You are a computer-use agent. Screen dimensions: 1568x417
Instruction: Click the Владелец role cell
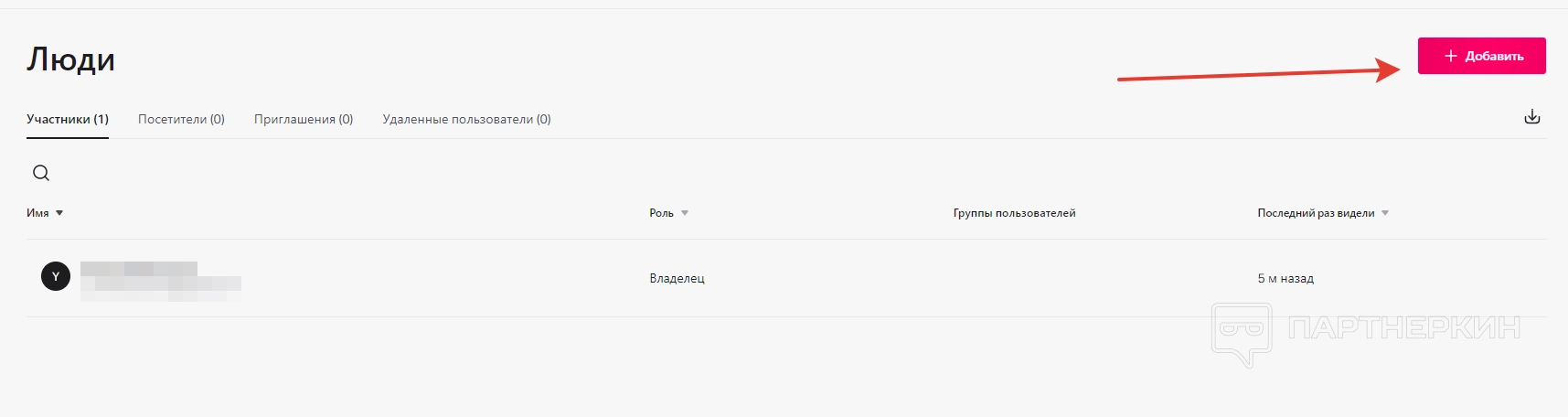[677, 278]
